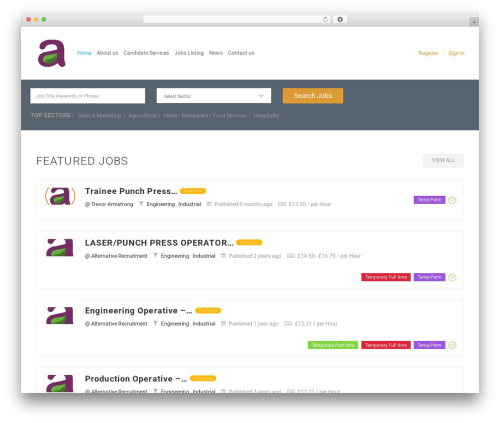Select Sales & Marketing top sector
The image size is (500, 423).
(x=99, y=116)
